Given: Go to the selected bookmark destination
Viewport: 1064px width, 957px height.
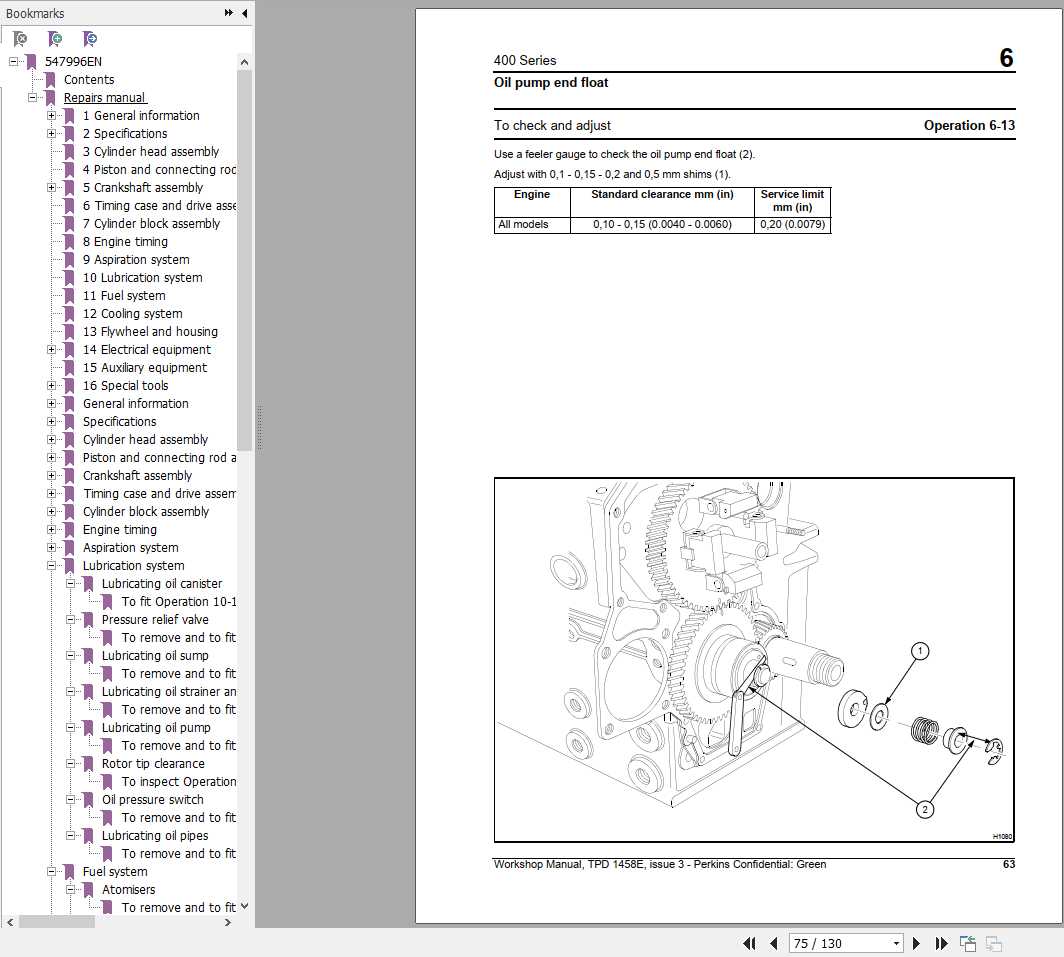Looking at the screenshot, I should pyautogui.click(x=90, y=38).
